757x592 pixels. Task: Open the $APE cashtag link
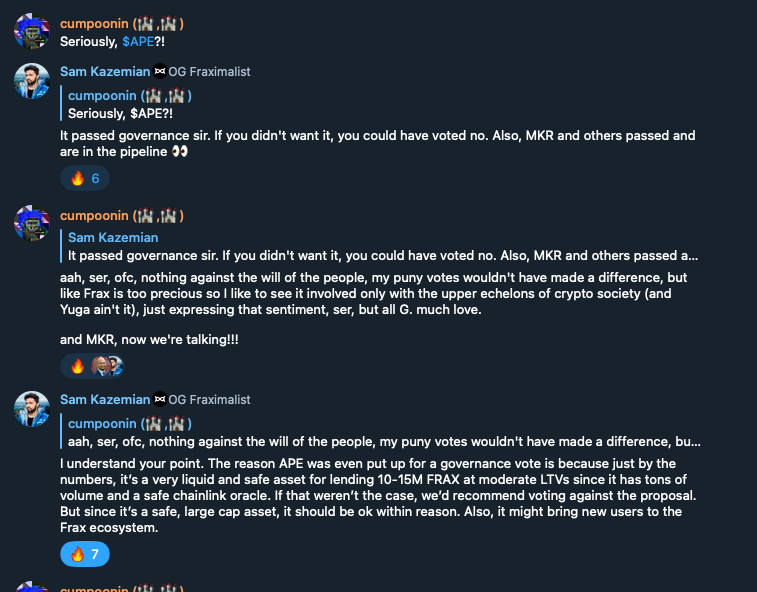(138, 41)
